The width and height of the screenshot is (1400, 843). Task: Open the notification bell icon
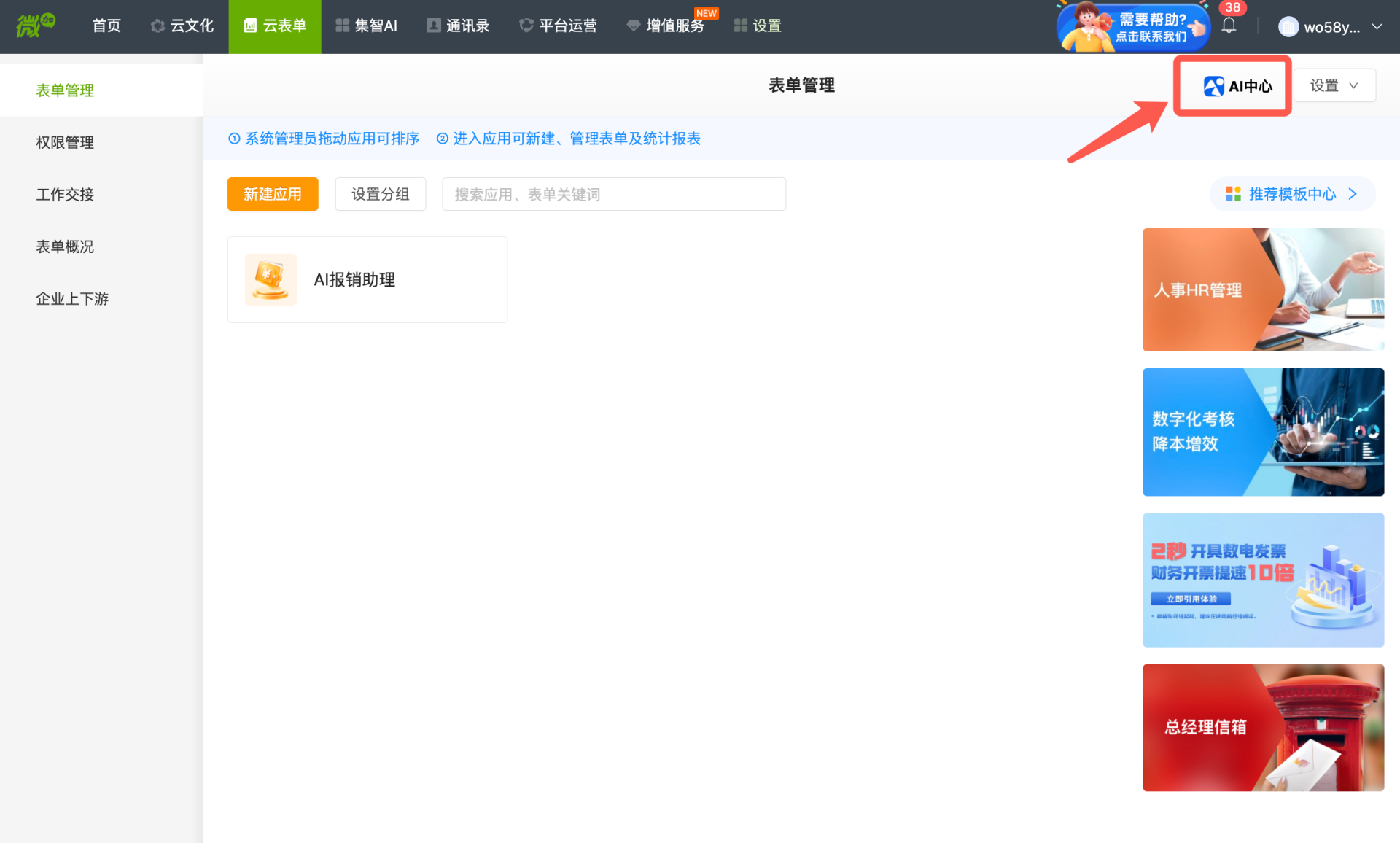(x=1229, y=26)
